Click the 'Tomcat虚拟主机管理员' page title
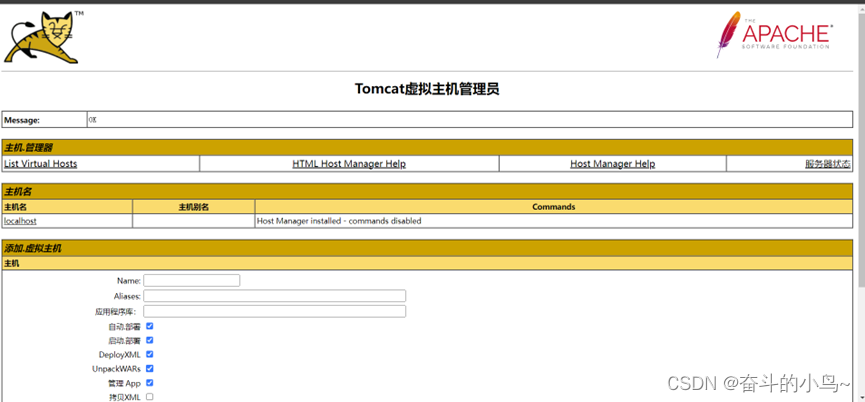This screenshot has width=865, height=402. (427, 89)
